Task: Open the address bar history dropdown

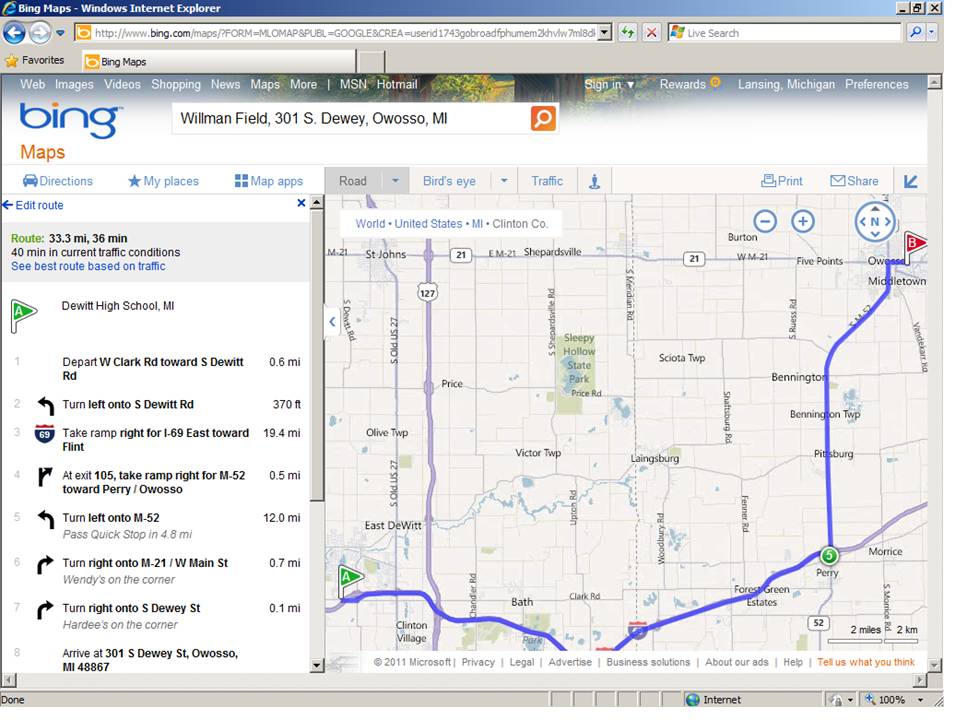Action: (x=604, y=32)
